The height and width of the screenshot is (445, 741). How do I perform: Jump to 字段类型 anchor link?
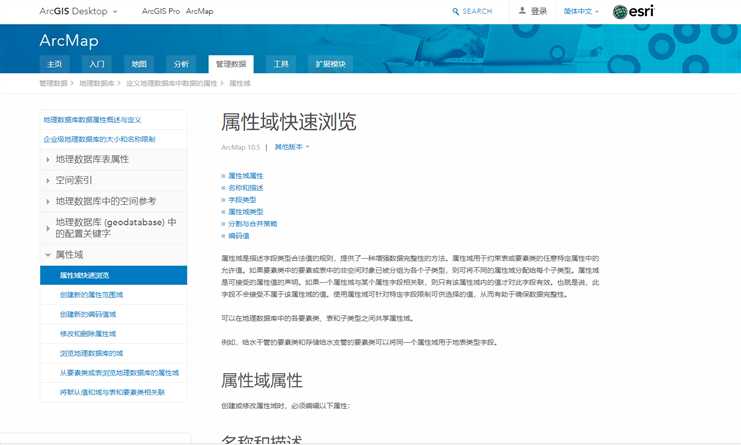tap(242, 200)
